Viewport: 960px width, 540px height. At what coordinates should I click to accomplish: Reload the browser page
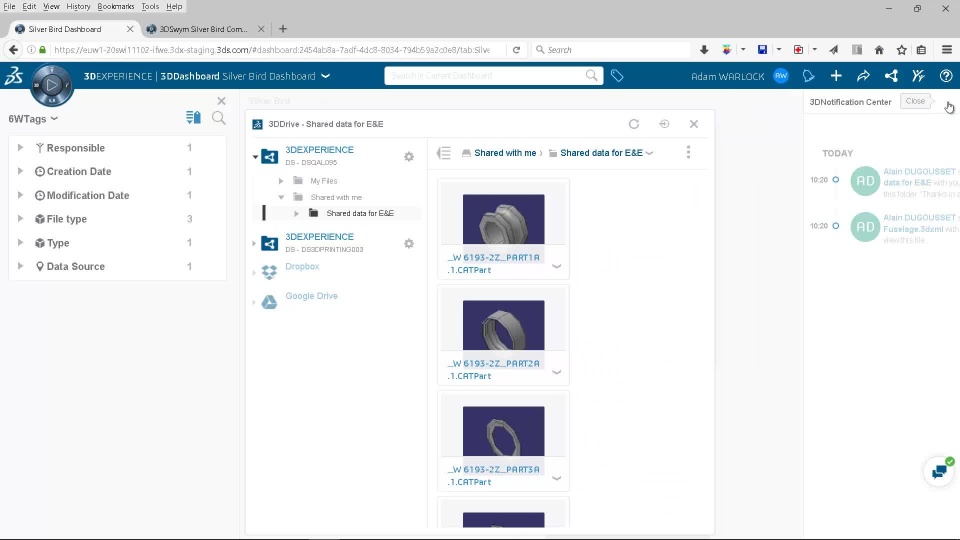tap(516, 50)
